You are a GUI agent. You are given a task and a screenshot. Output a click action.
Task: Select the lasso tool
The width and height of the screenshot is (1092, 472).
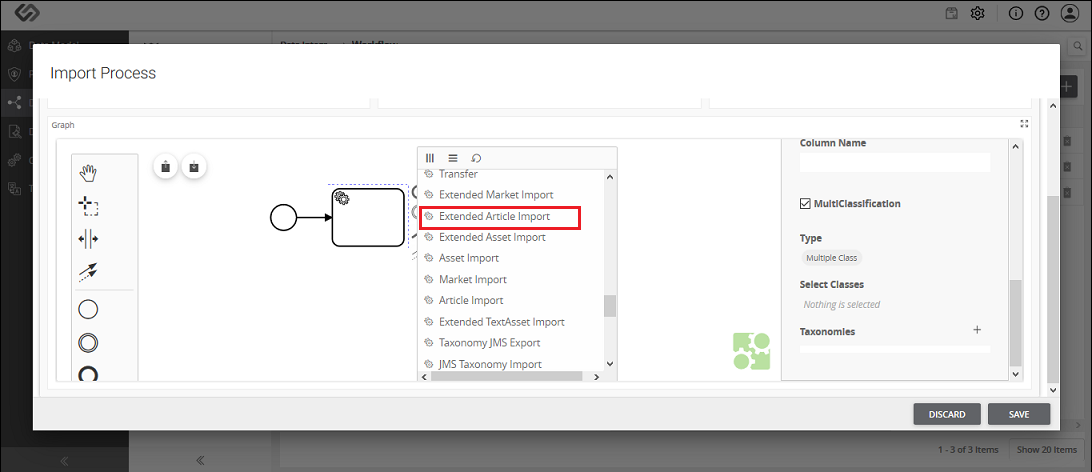click(x=88, y=206)
